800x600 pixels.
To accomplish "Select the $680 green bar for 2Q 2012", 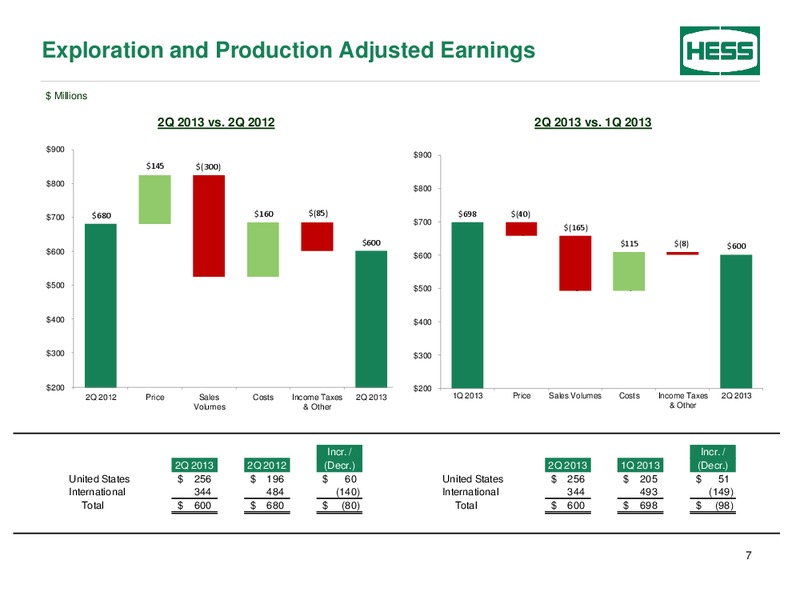I will tap(101, 305).
